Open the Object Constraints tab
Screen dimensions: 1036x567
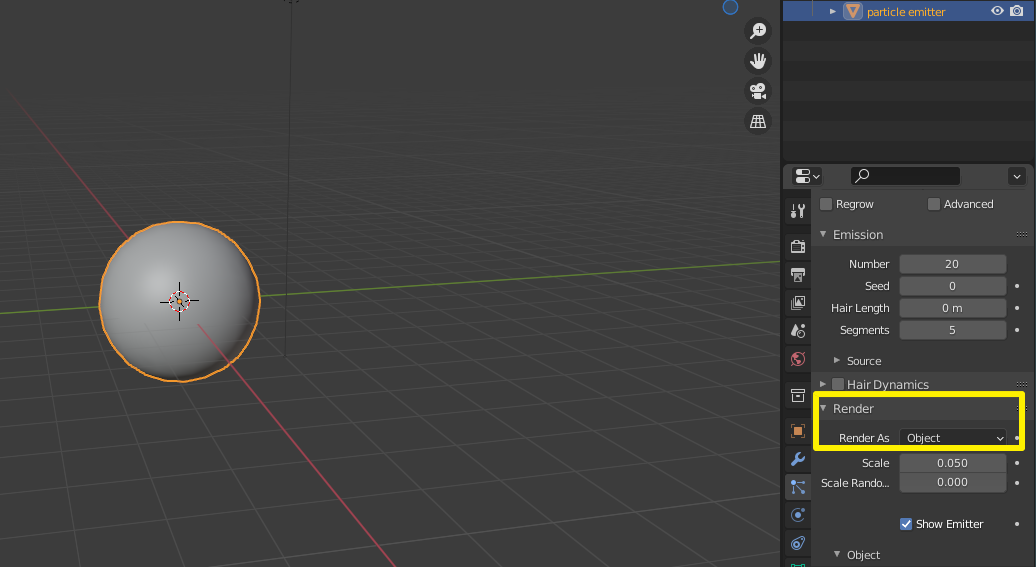click(x=797, y=543)
